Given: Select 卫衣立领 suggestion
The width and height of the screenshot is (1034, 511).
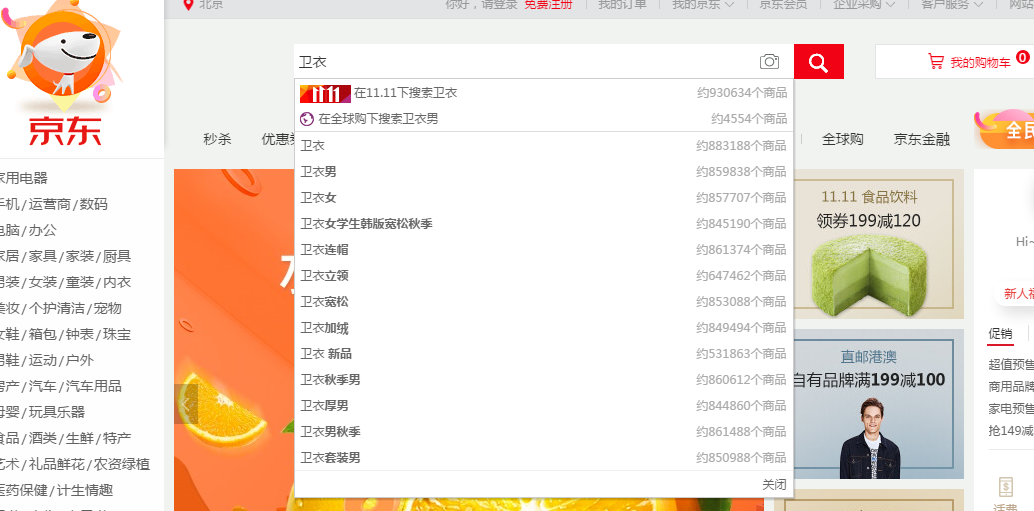Looking at the screenshot, I should point(544,276).
